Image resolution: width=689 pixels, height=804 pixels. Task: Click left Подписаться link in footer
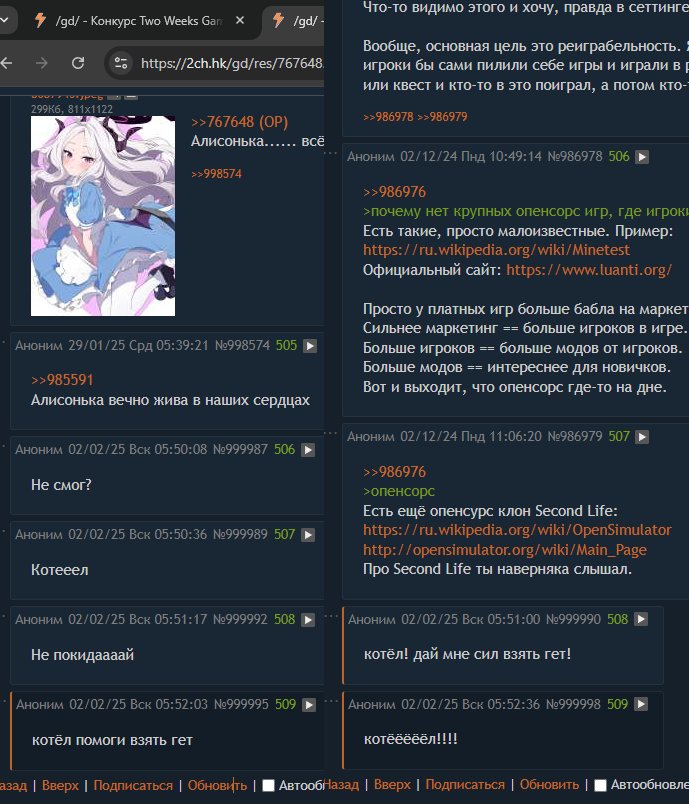[133, 786]
